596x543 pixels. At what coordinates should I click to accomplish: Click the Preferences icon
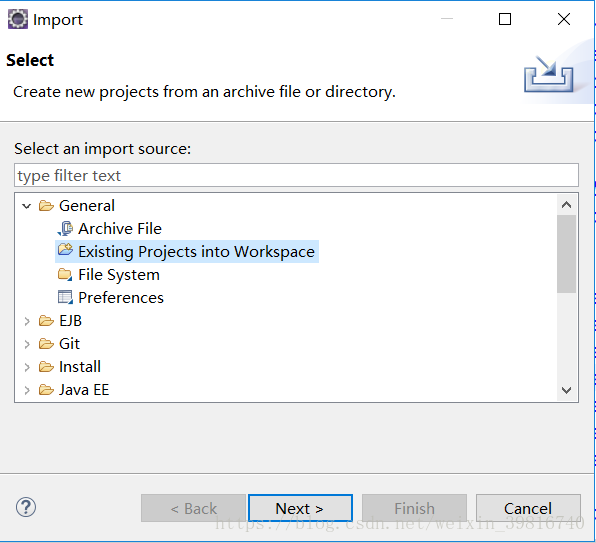pyautogui.click(x=65, y=298)
